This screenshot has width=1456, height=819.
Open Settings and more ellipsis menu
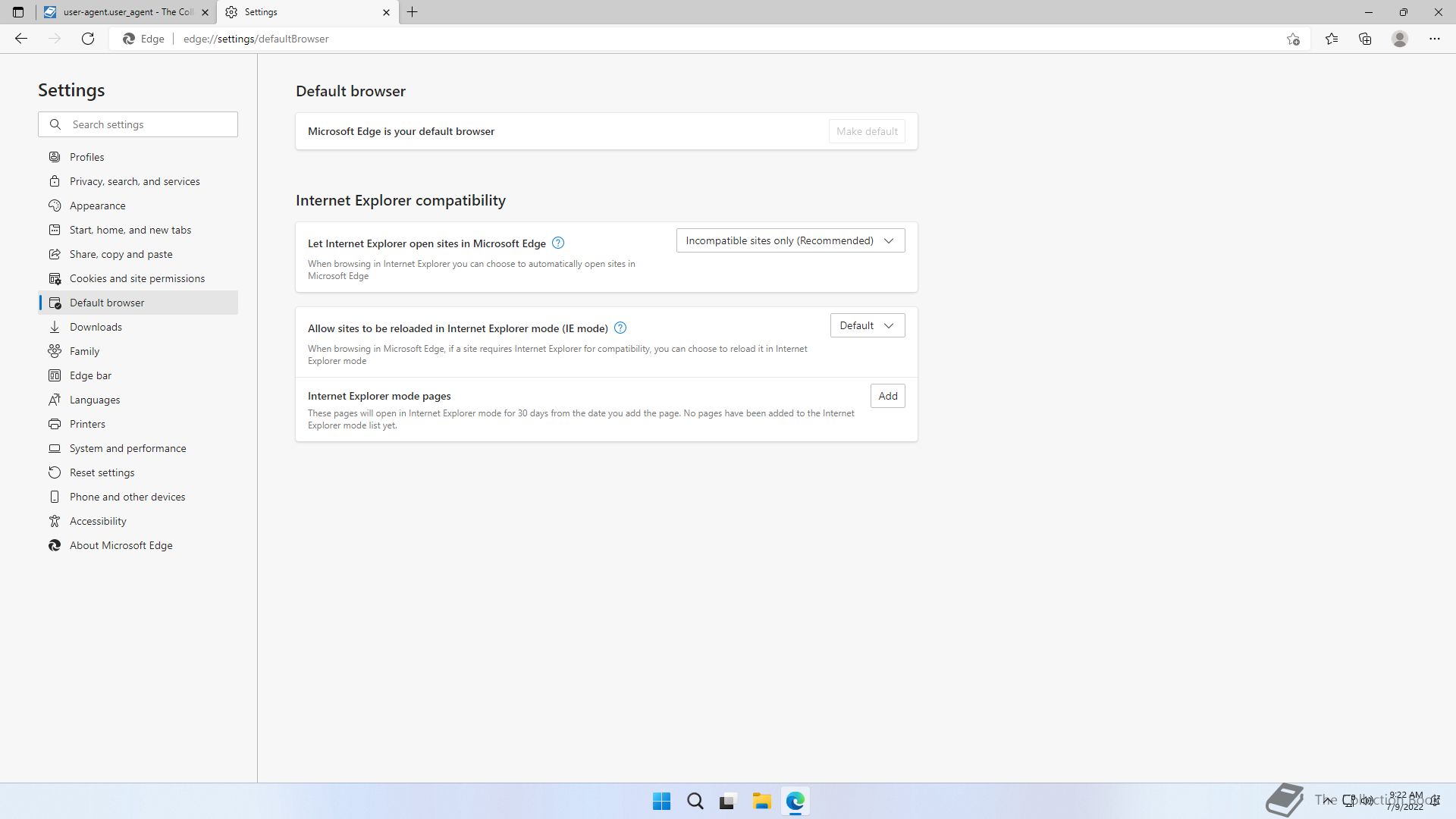pyautogui.click(x=1435, y=39)
